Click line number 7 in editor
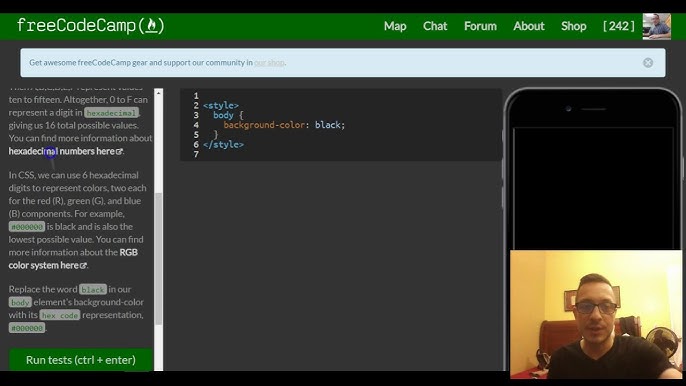This screenshot has height=386, width=686. point(196,154)
